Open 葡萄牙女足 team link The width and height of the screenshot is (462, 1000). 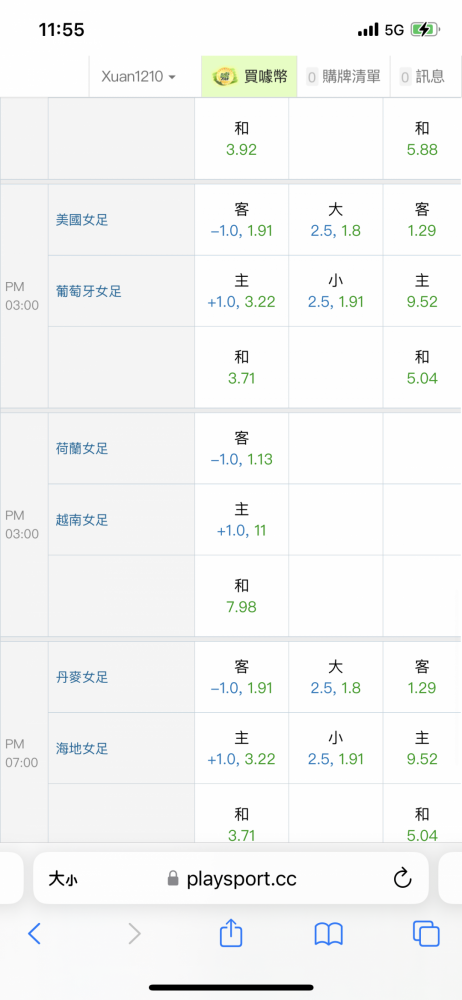(x=89, y=291)
